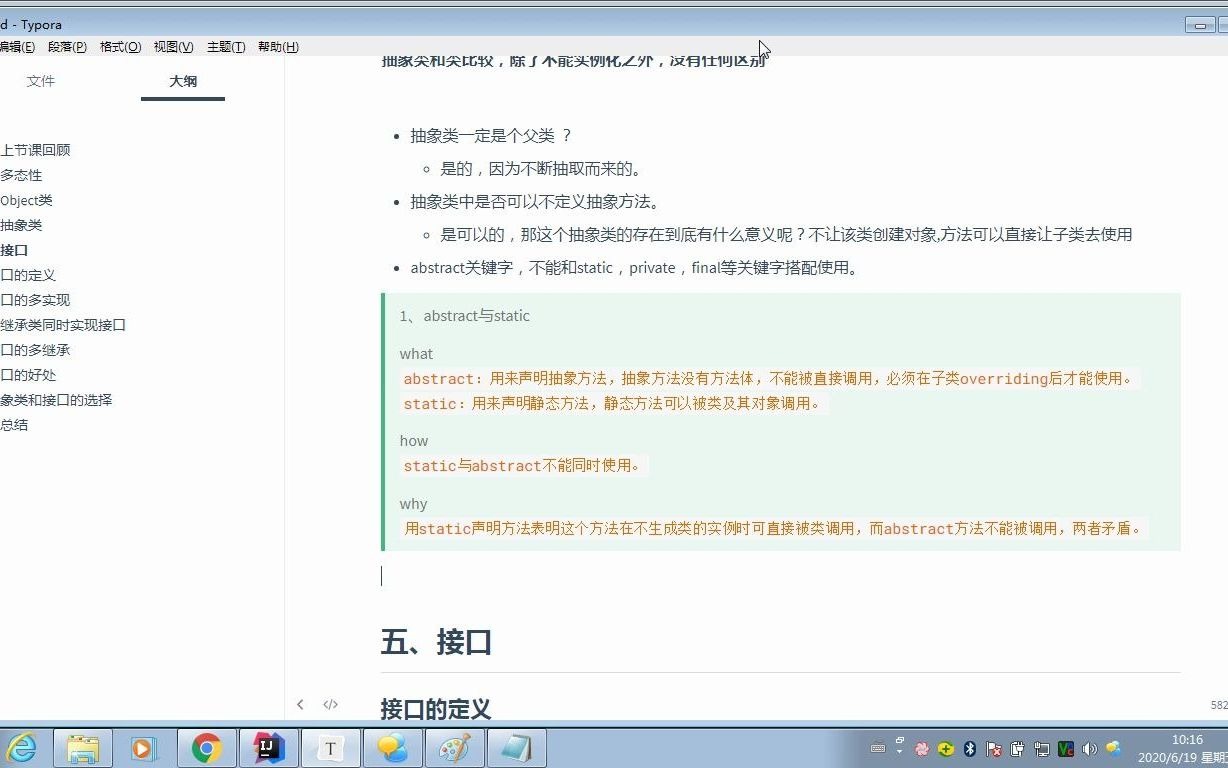Viewport: 1228px width, 768px height.
Task: Open the 视图 menu
Action: coord(171,46)
